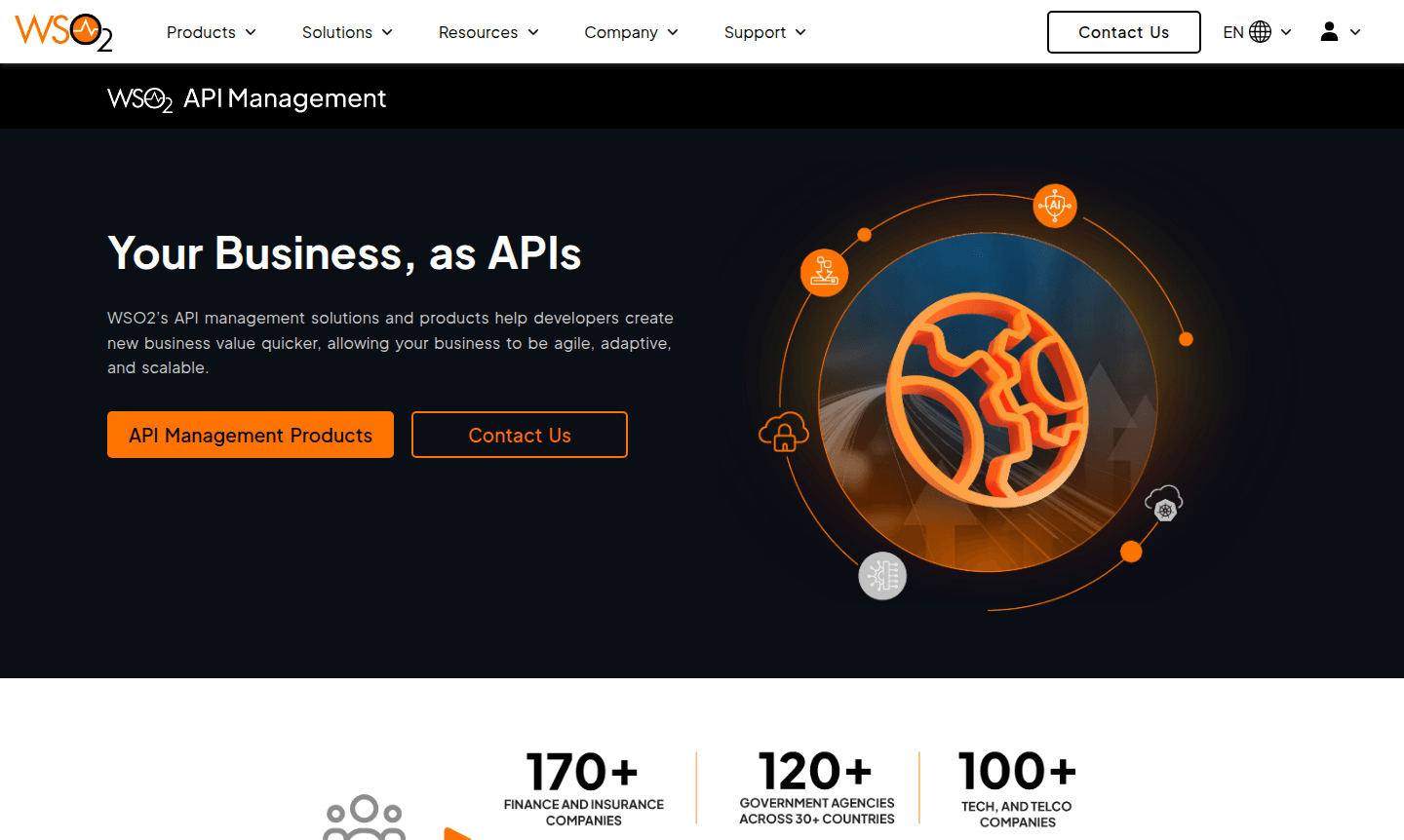
Task: Click the orange dot on the lower orbit path
Action: point(1131,552)
